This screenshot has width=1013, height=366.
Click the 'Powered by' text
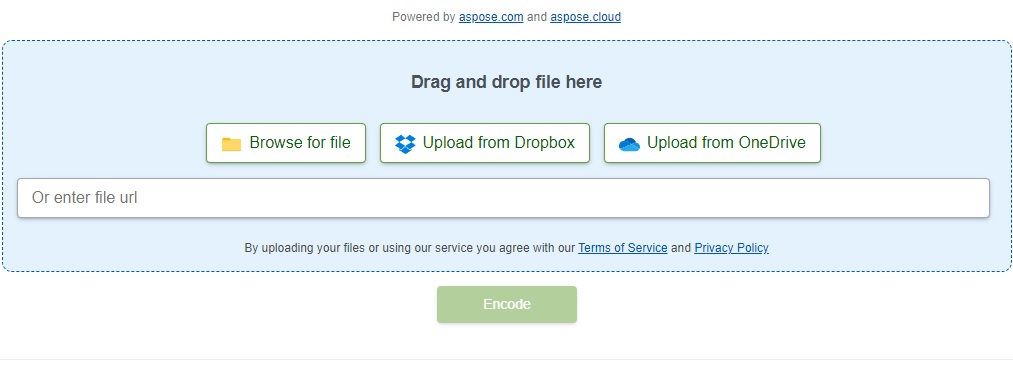coord(424,17)
